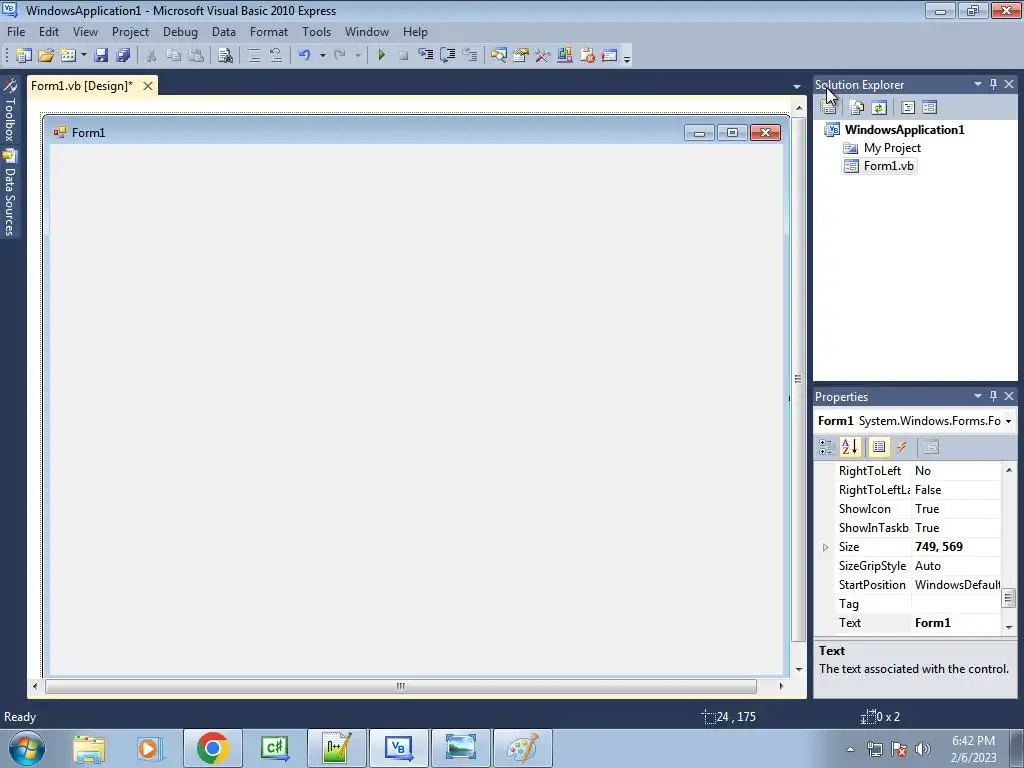This screenshot has height=768, width=1024.
Task: Click the Uncomment lines icon
Action: pos(276,56)
